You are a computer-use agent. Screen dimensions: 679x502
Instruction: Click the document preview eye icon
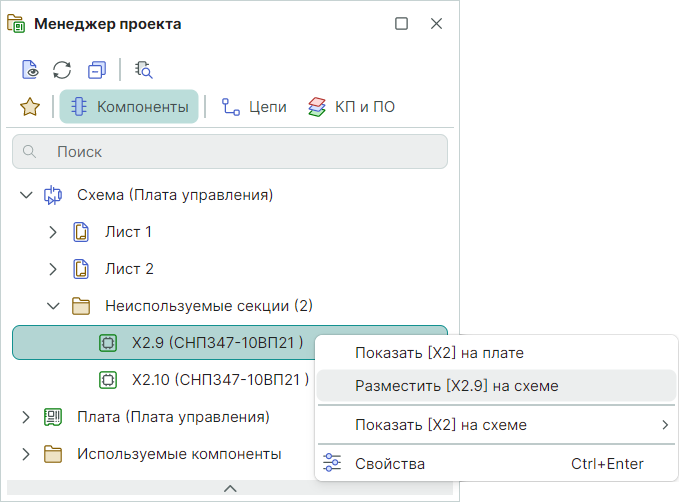(30, 70)
